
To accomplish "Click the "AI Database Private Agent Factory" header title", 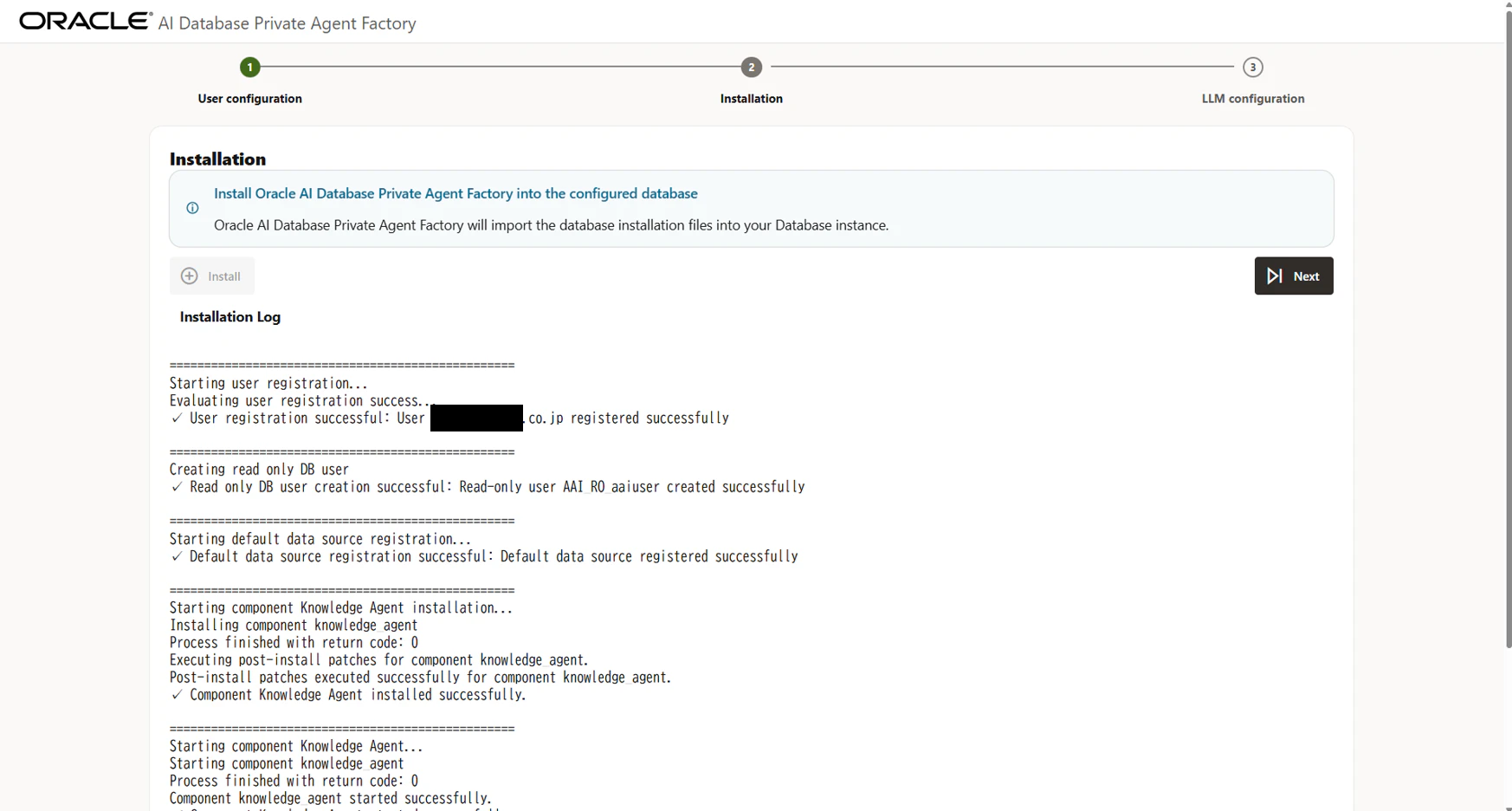I will (288, 23).
